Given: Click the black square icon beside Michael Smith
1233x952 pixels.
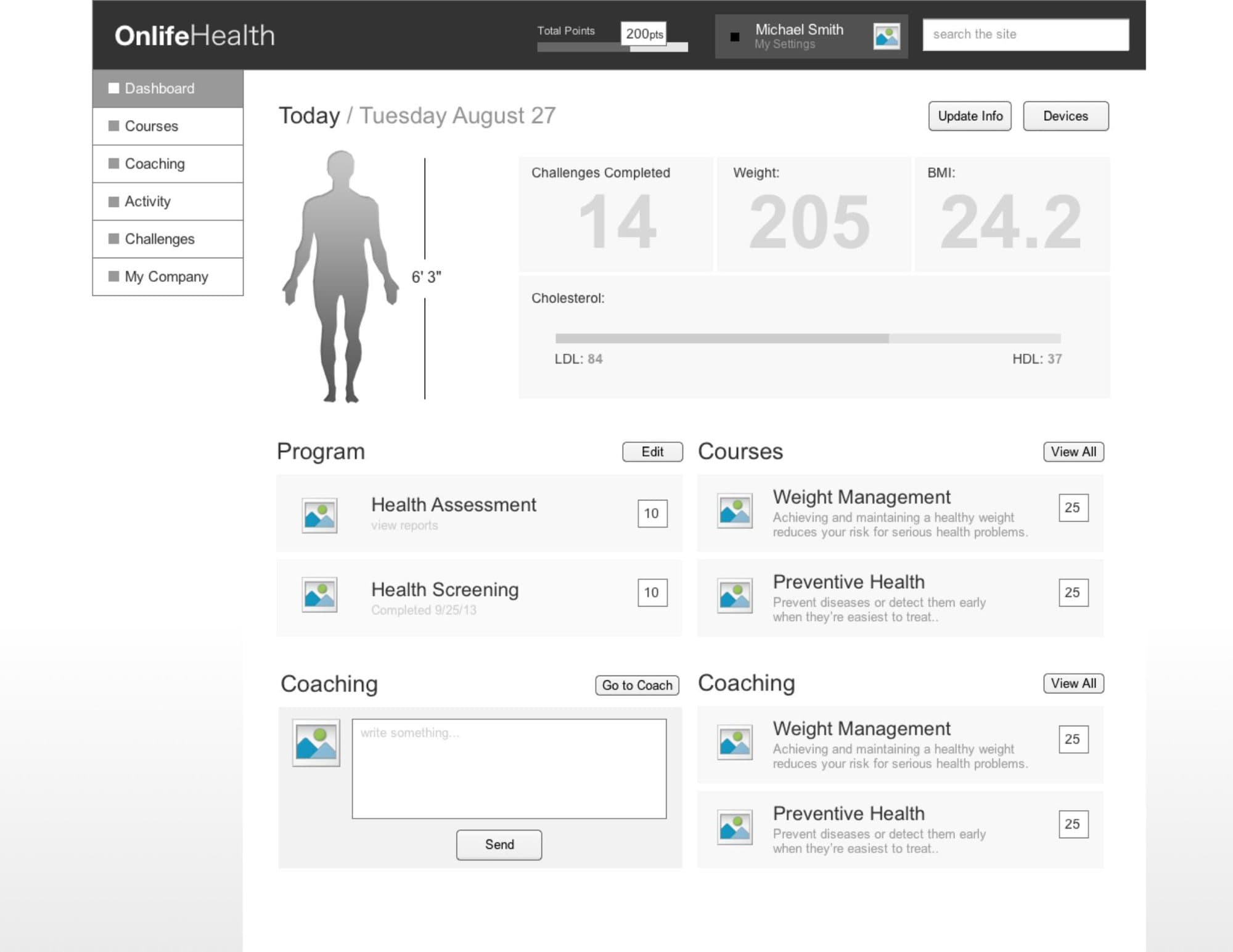Looking at the screenshot, I should tap(734, 37).
